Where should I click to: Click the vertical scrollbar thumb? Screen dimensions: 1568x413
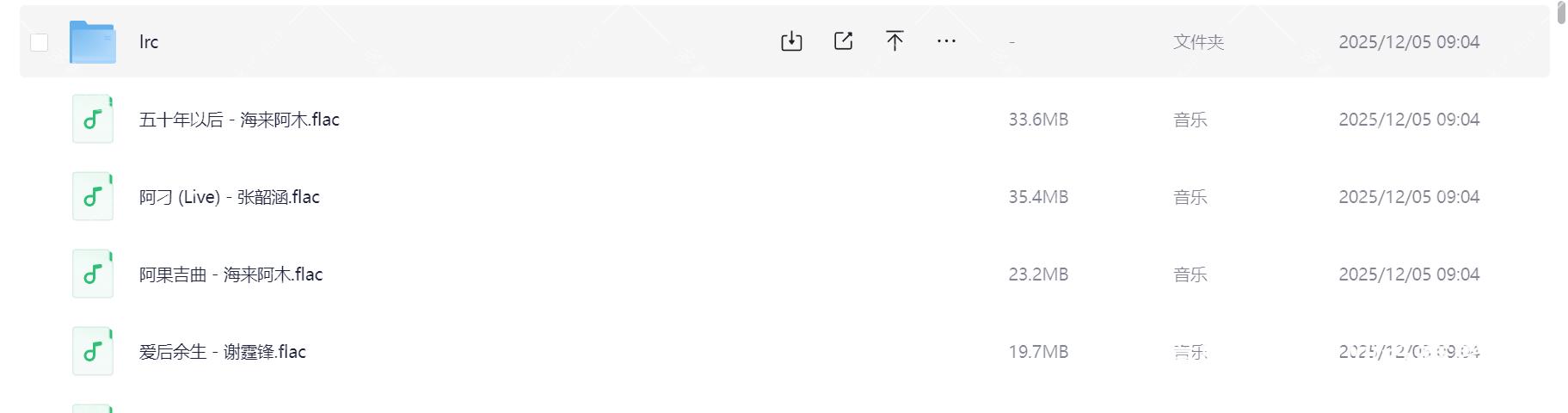pyautogui.click(x=1561, y=13)
